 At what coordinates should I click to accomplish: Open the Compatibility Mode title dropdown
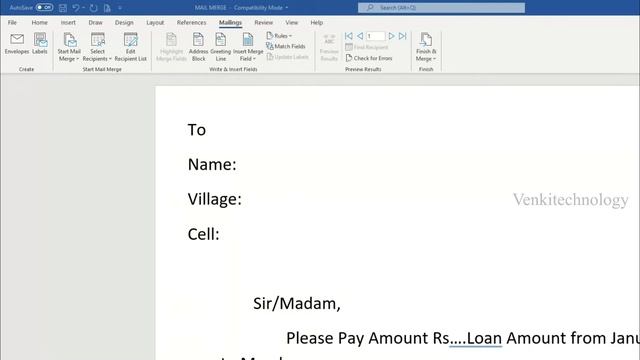coord(287,8)
